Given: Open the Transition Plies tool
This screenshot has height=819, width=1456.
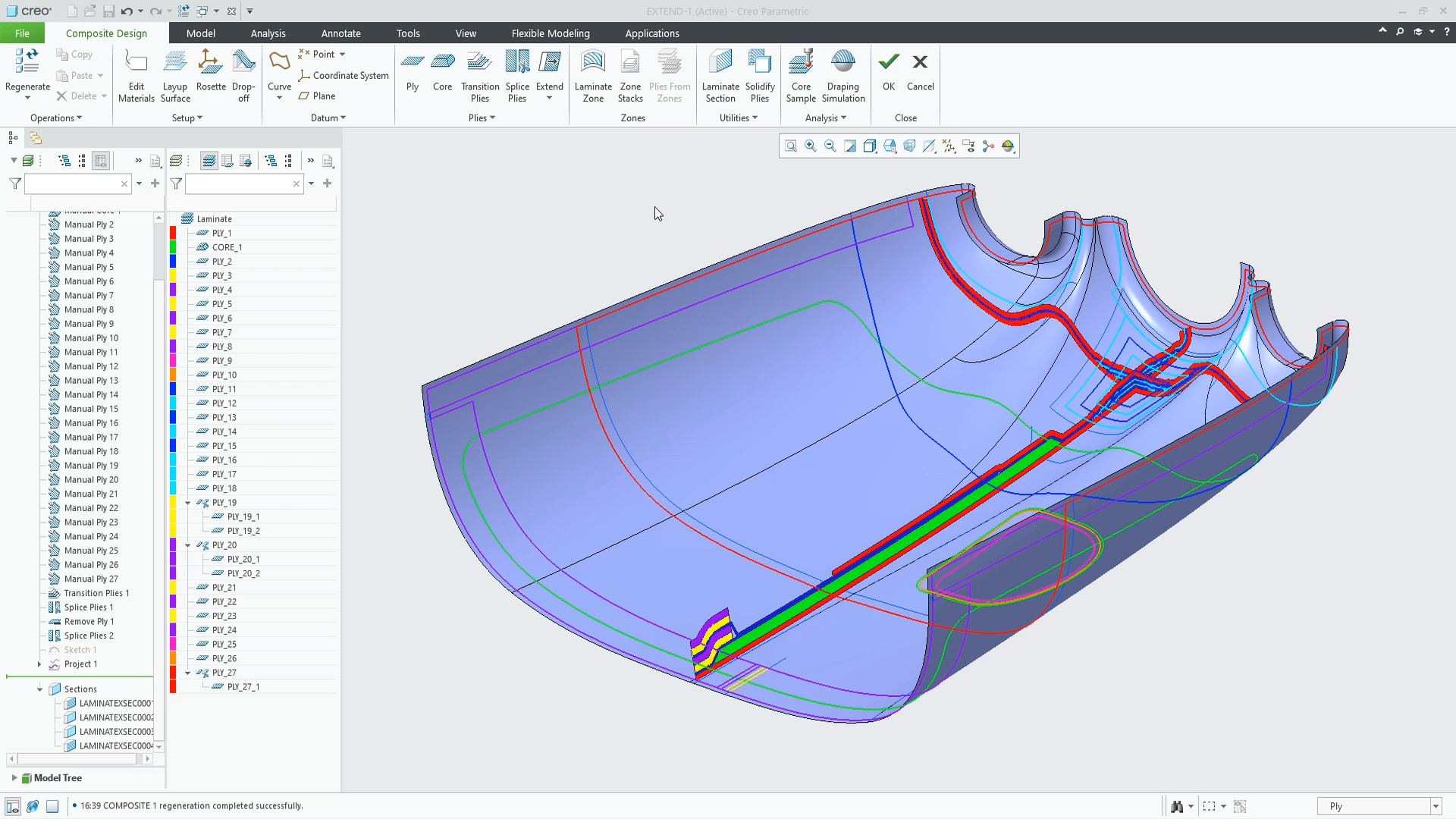Looking at the screenshot, I should pos(480,76).
